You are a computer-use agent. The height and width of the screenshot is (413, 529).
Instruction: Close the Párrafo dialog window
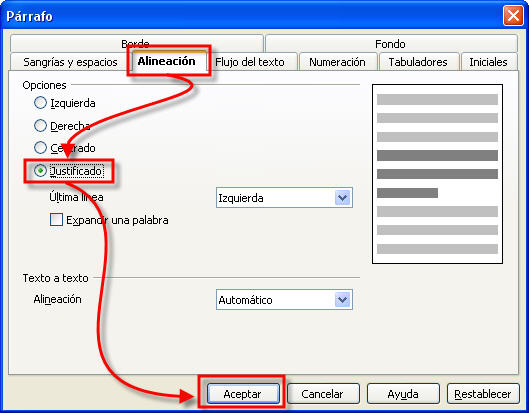pos(513,16)
